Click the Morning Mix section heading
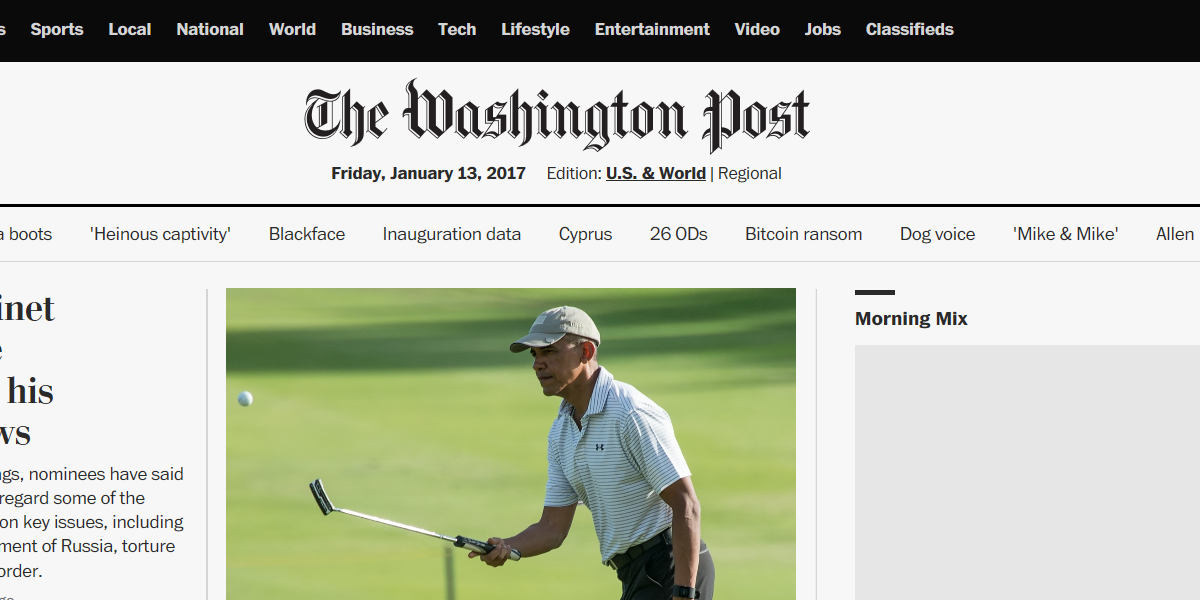1200x600 pixels. tap(911, 319)
